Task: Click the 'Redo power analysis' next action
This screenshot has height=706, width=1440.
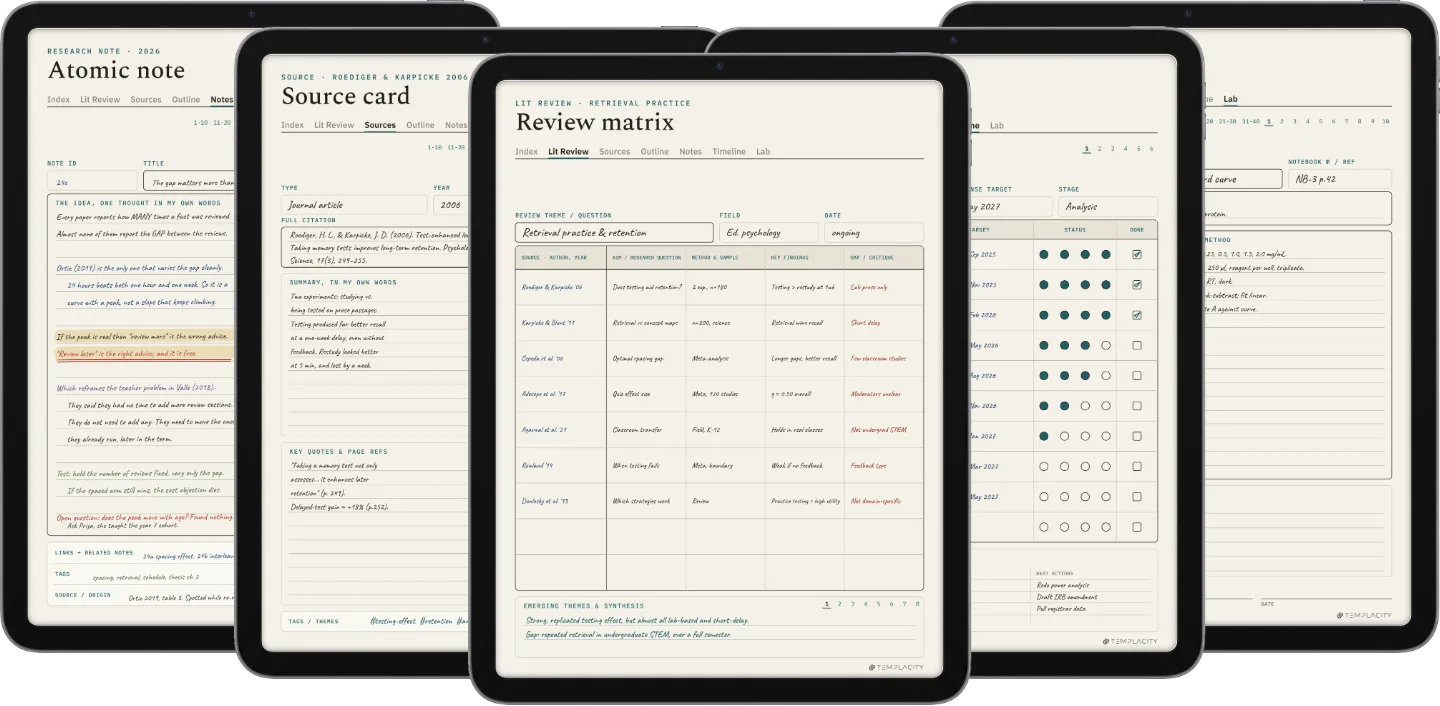Action: 1064,585
